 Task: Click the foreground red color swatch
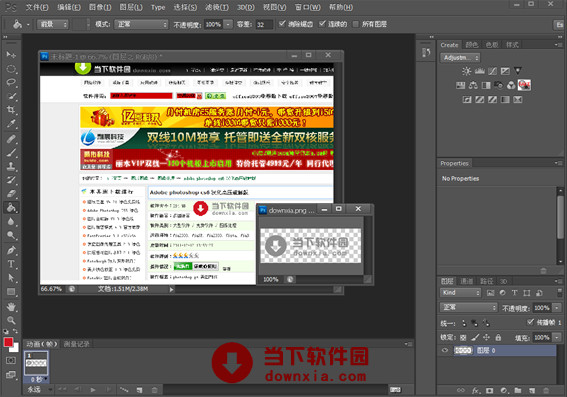(x=8, y=342)
